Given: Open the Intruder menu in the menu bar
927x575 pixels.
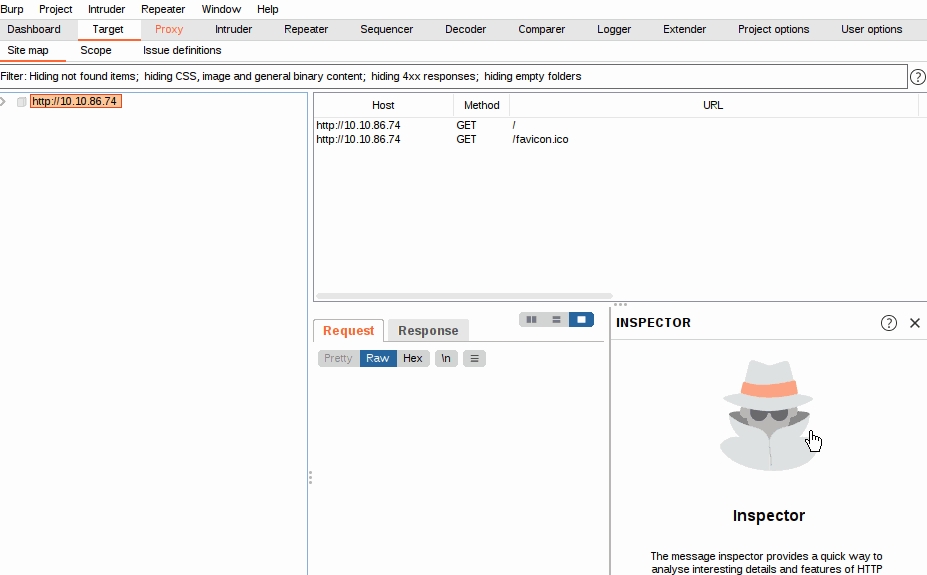Looking at the screenshot, I should 107,9.
